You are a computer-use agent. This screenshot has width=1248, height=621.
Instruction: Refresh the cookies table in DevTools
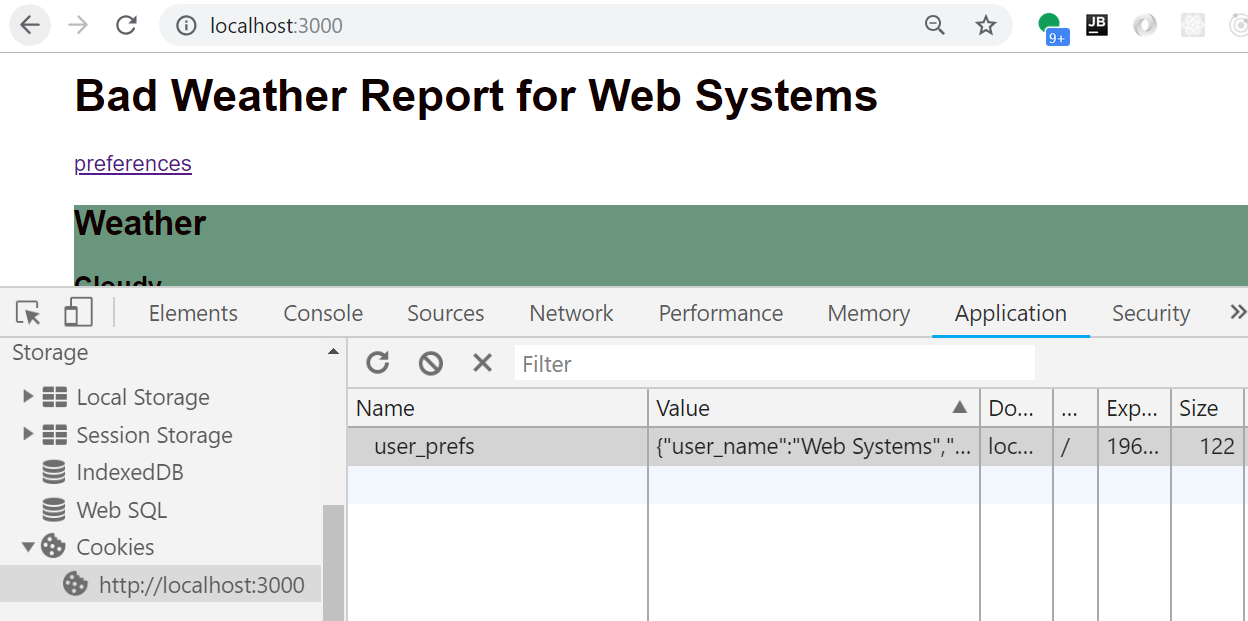pos(378,363)
